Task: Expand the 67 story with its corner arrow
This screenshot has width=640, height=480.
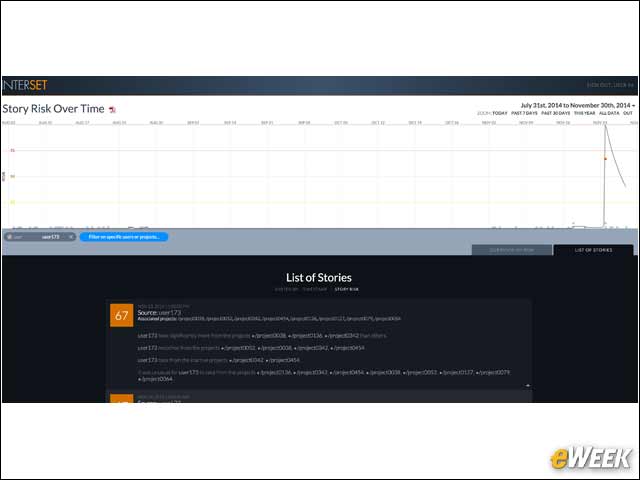Action: click(x=527, y=385)
